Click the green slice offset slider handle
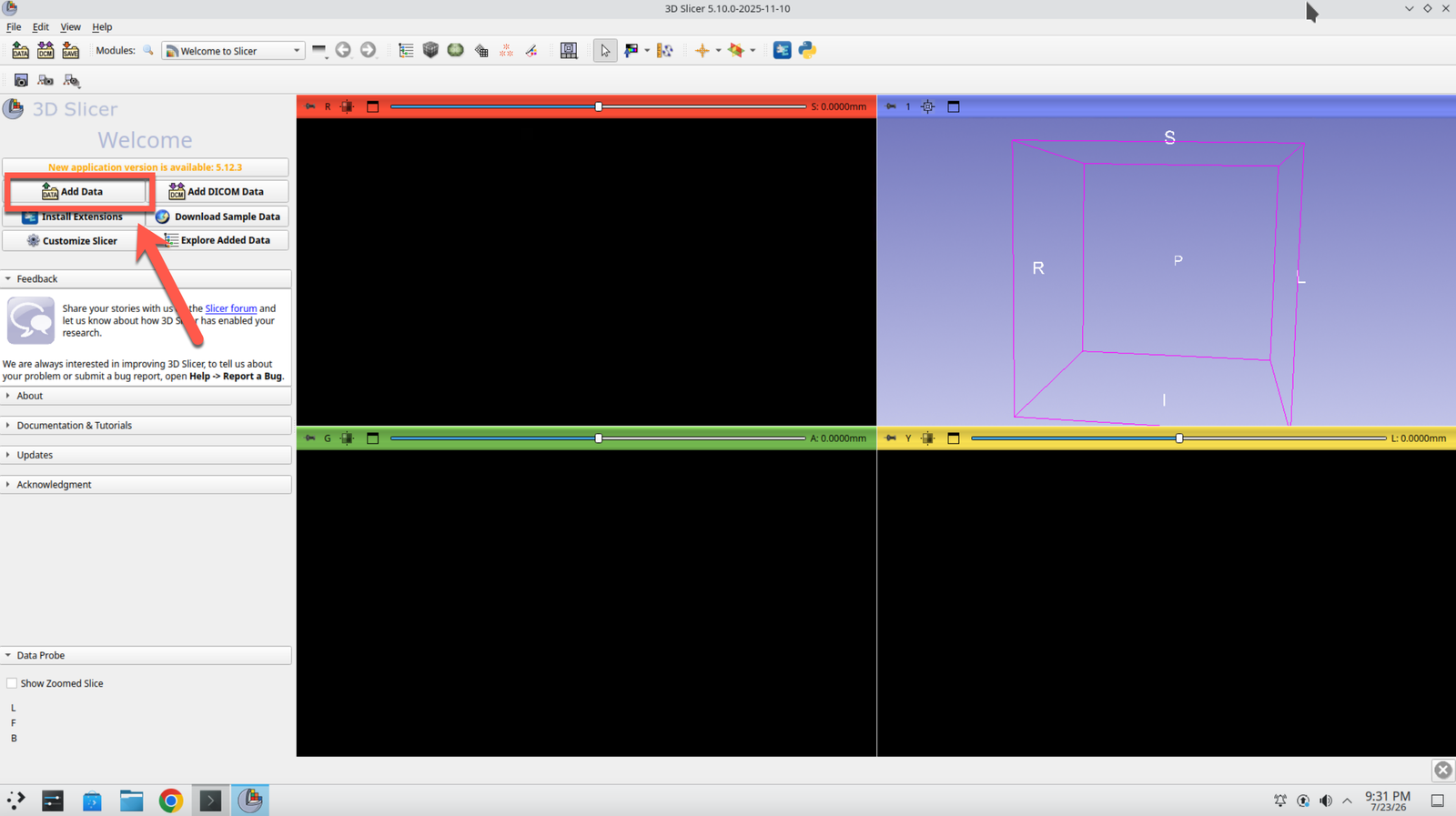This screenshot has height=816, width=1456. (598, 438)
